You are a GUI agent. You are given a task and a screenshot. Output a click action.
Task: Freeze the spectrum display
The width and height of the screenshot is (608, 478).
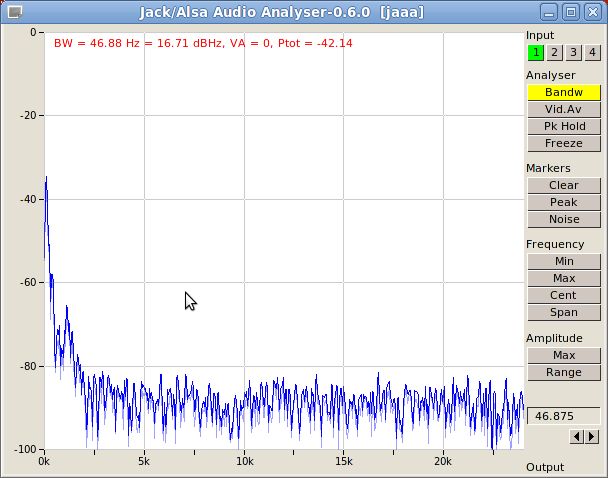564,143
